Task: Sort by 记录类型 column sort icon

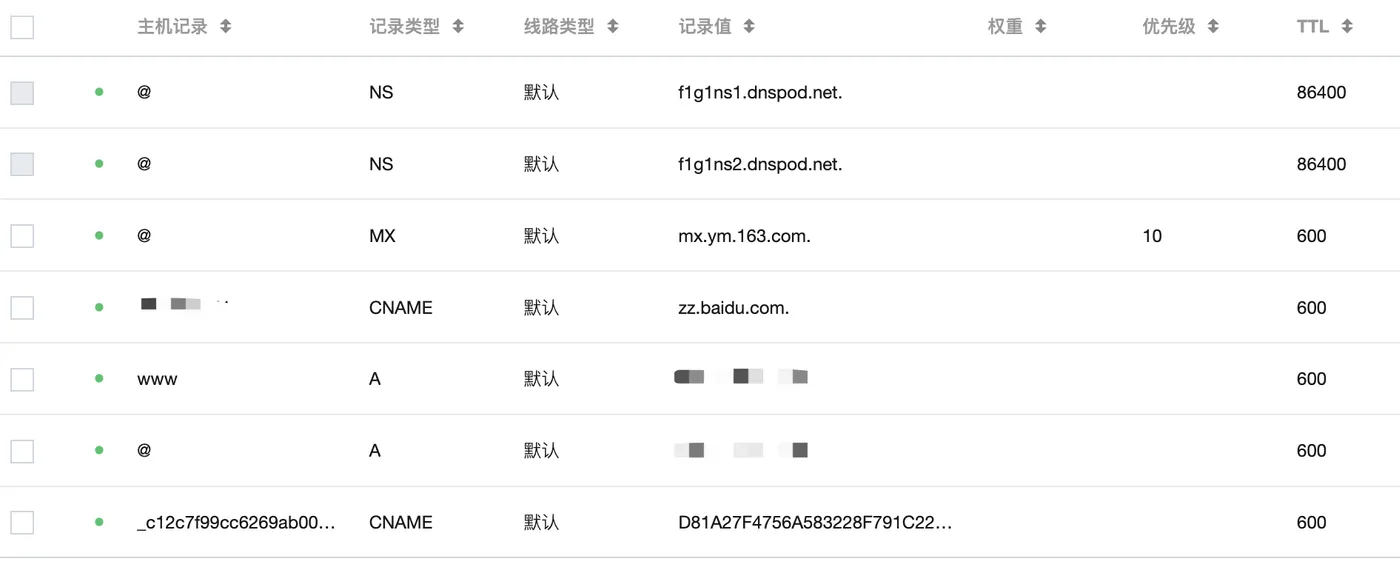Action: [458, 27]
